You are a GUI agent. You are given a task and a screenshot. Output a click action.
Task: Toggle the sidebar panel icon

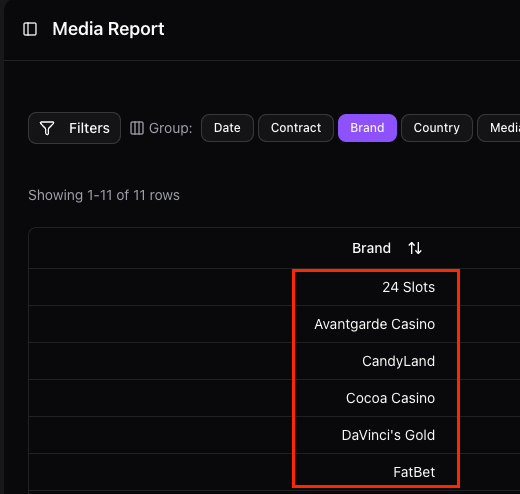click(30, 29)
